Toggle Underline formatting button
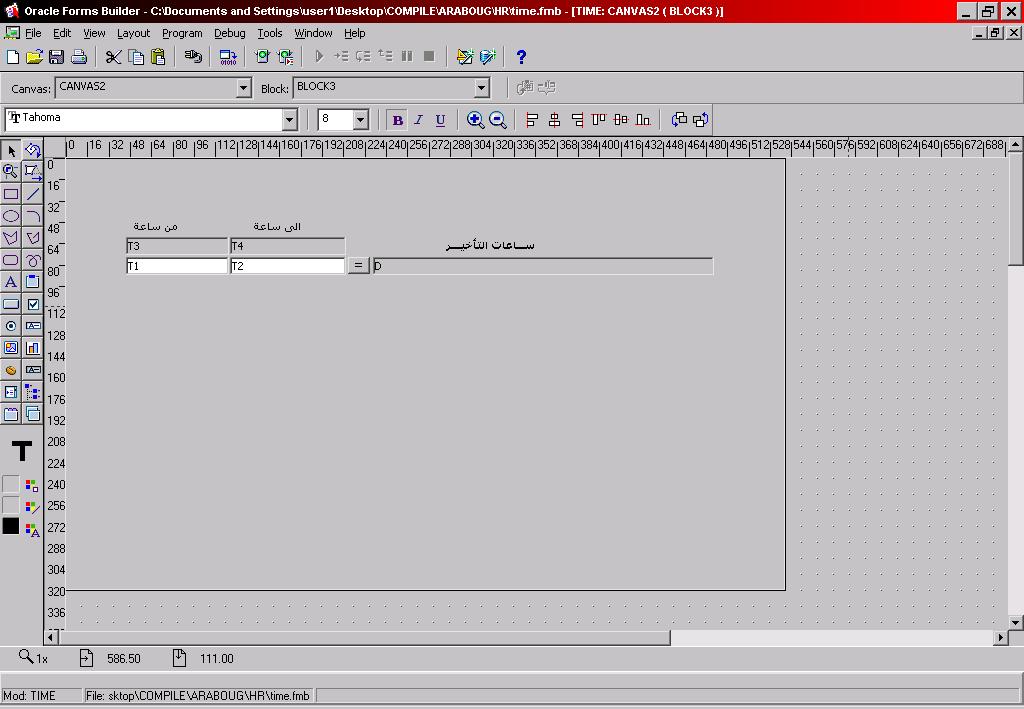 440,120
